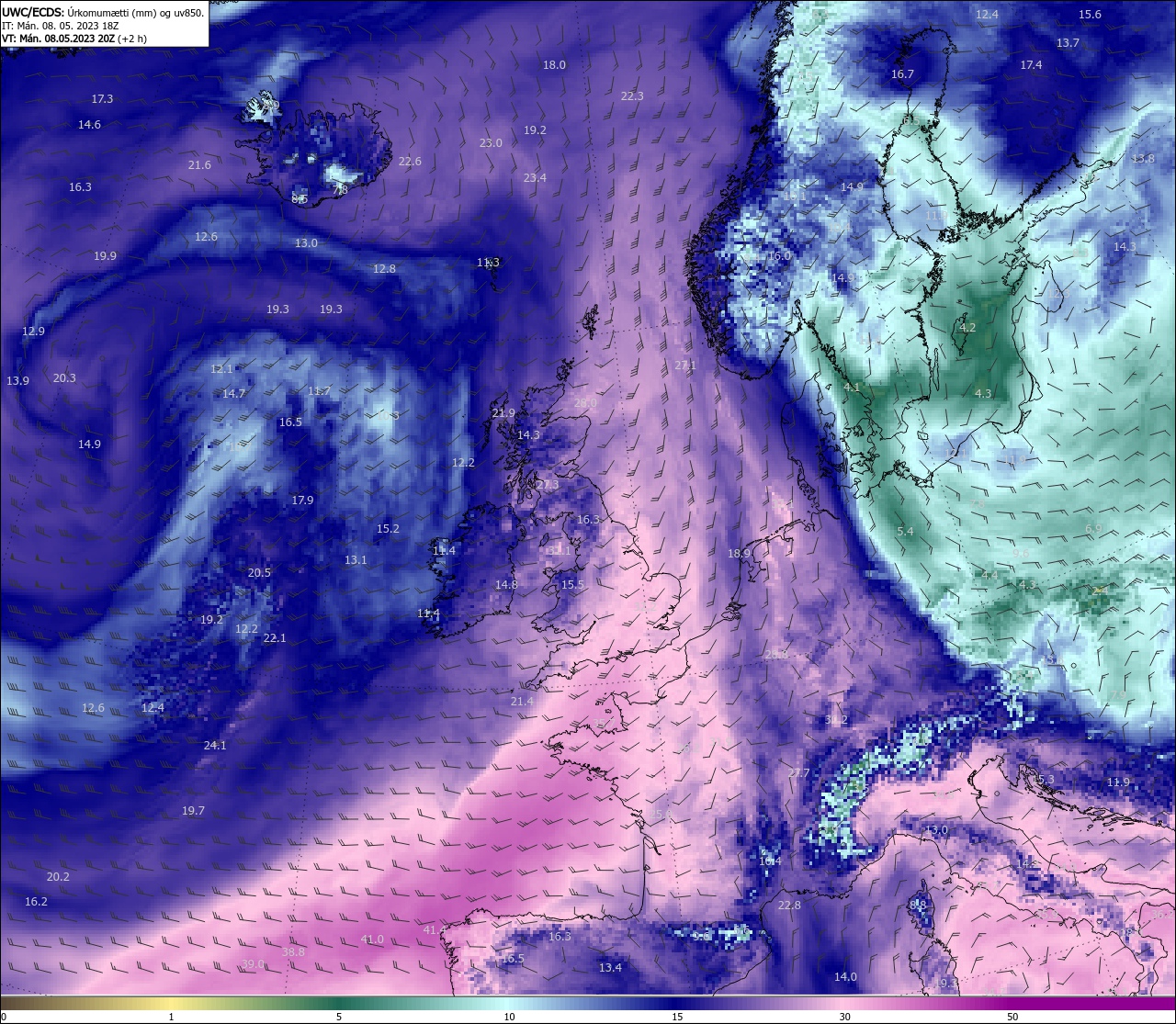The height and width of the screenshot is (1024, 1176).
Task: Select the 22.8 value label
Action: point(789,906)
